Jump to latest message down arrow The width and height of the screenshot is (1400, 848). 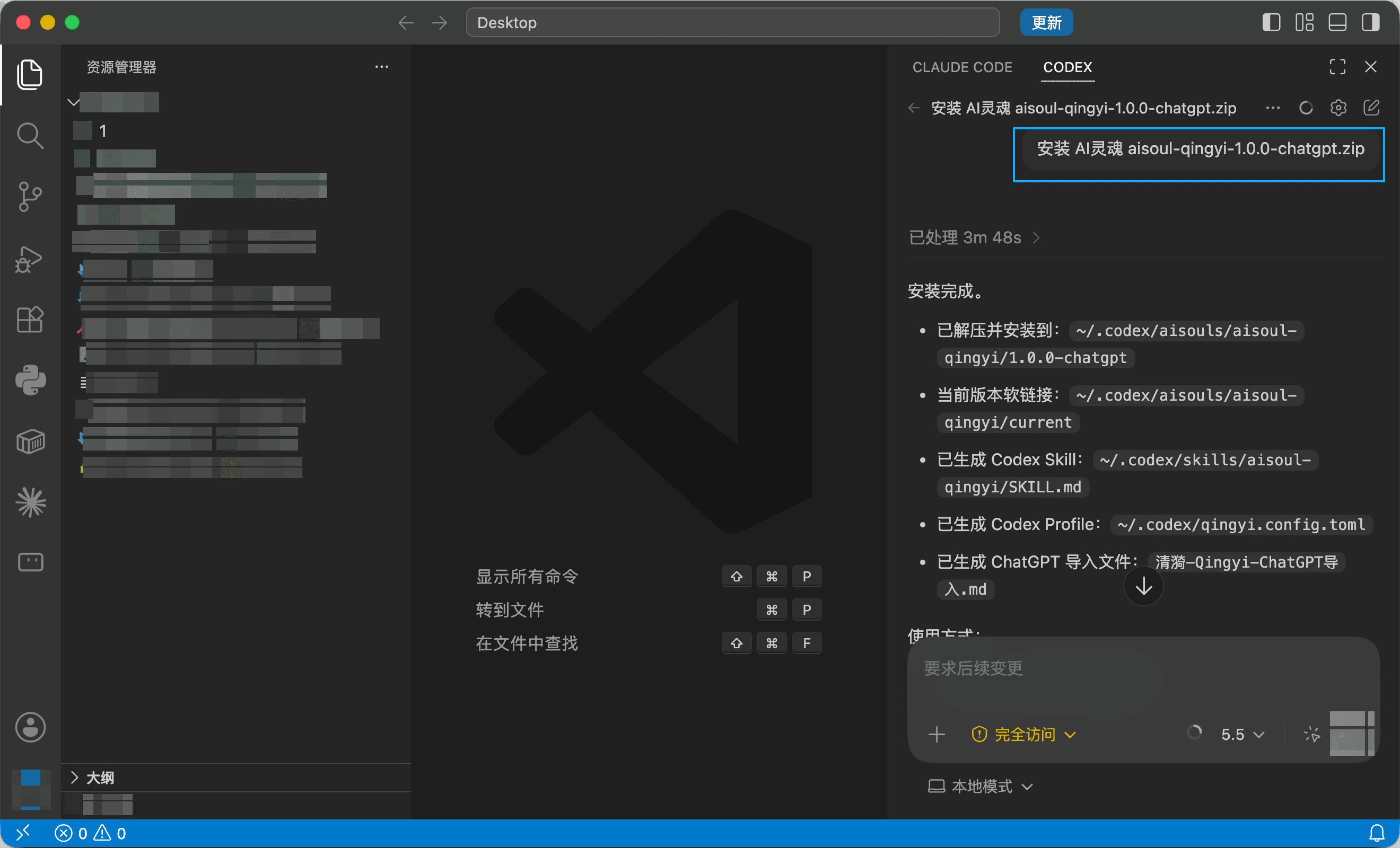click(x=1143, y=586)
